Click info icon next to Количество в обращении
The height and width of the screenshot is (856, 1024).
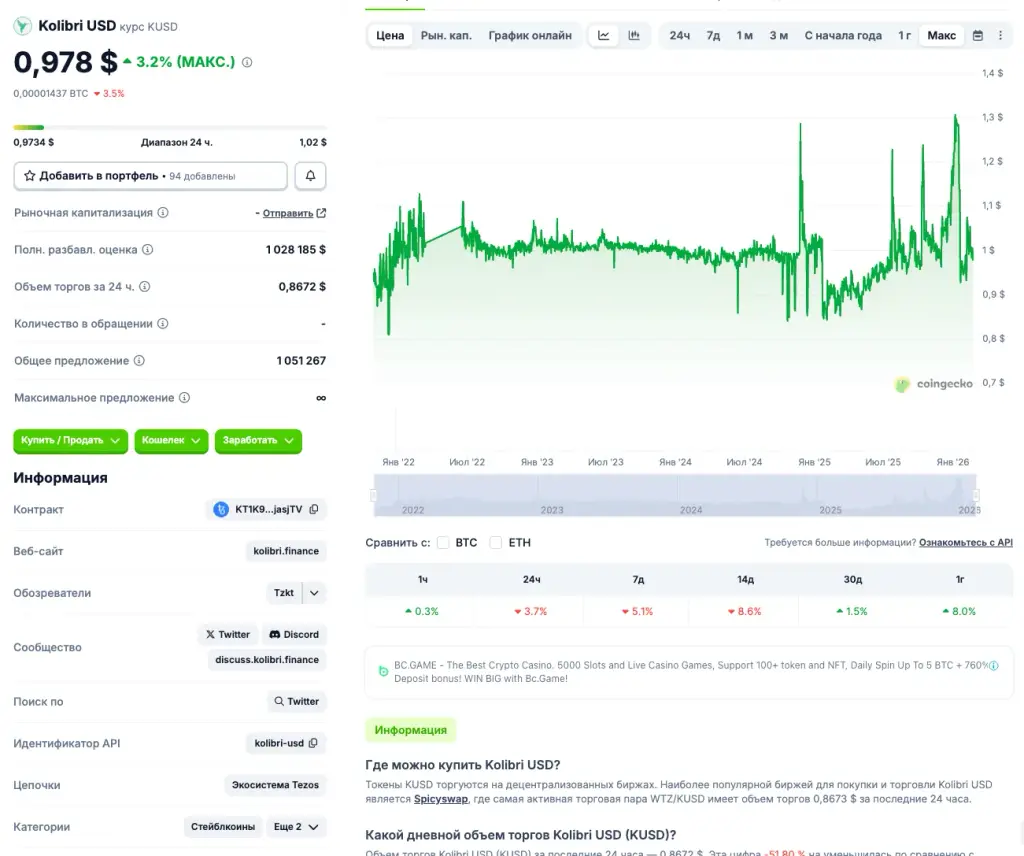coord(163,323)
